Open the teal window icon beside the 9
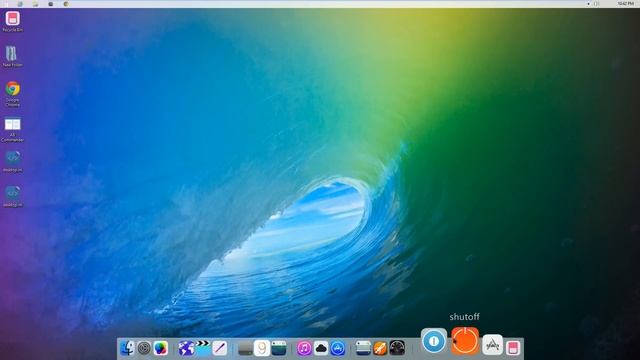 tap(279, 348)
